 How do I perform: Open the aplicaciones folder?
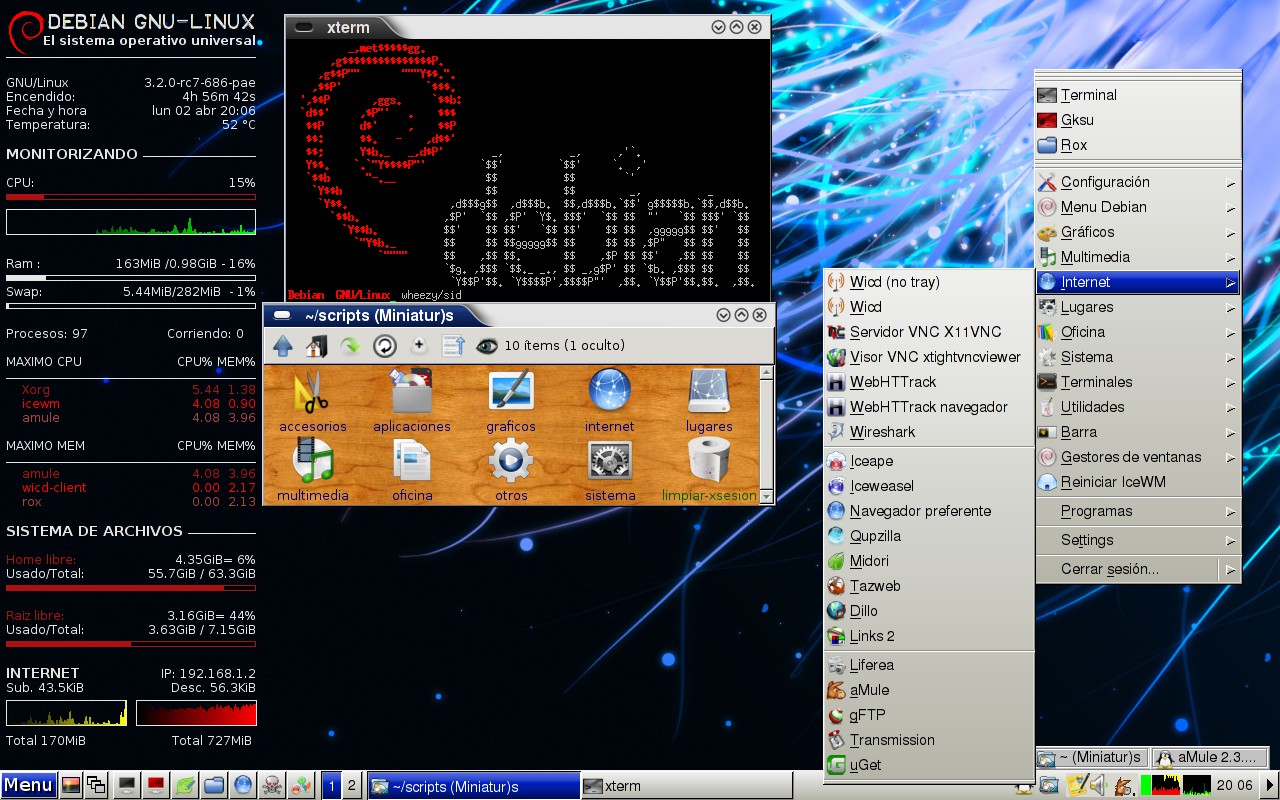click(412, 401)
